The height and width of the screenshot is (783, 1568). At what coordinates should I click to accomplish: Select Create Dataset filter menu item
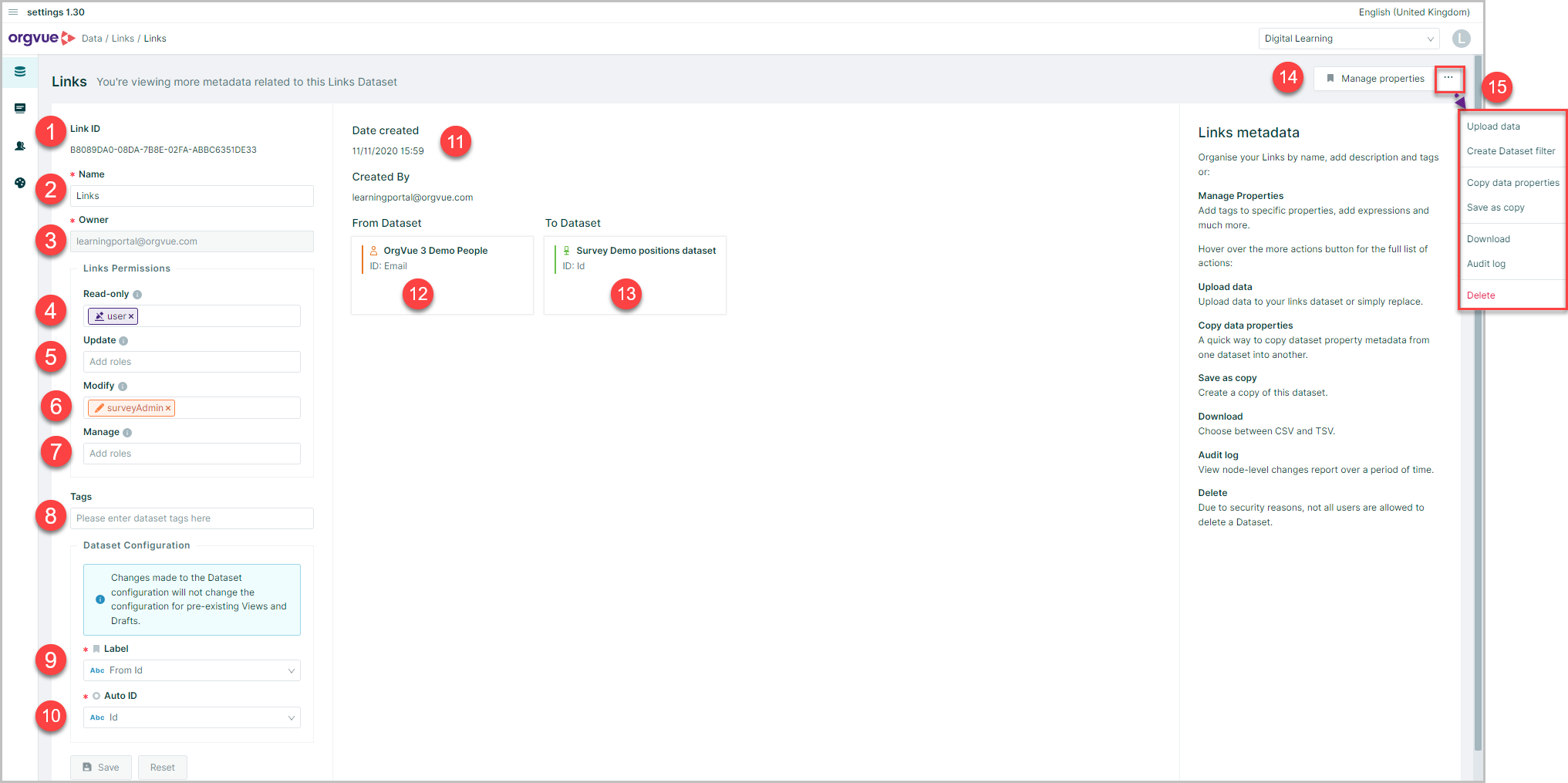tap(1511, 151)
